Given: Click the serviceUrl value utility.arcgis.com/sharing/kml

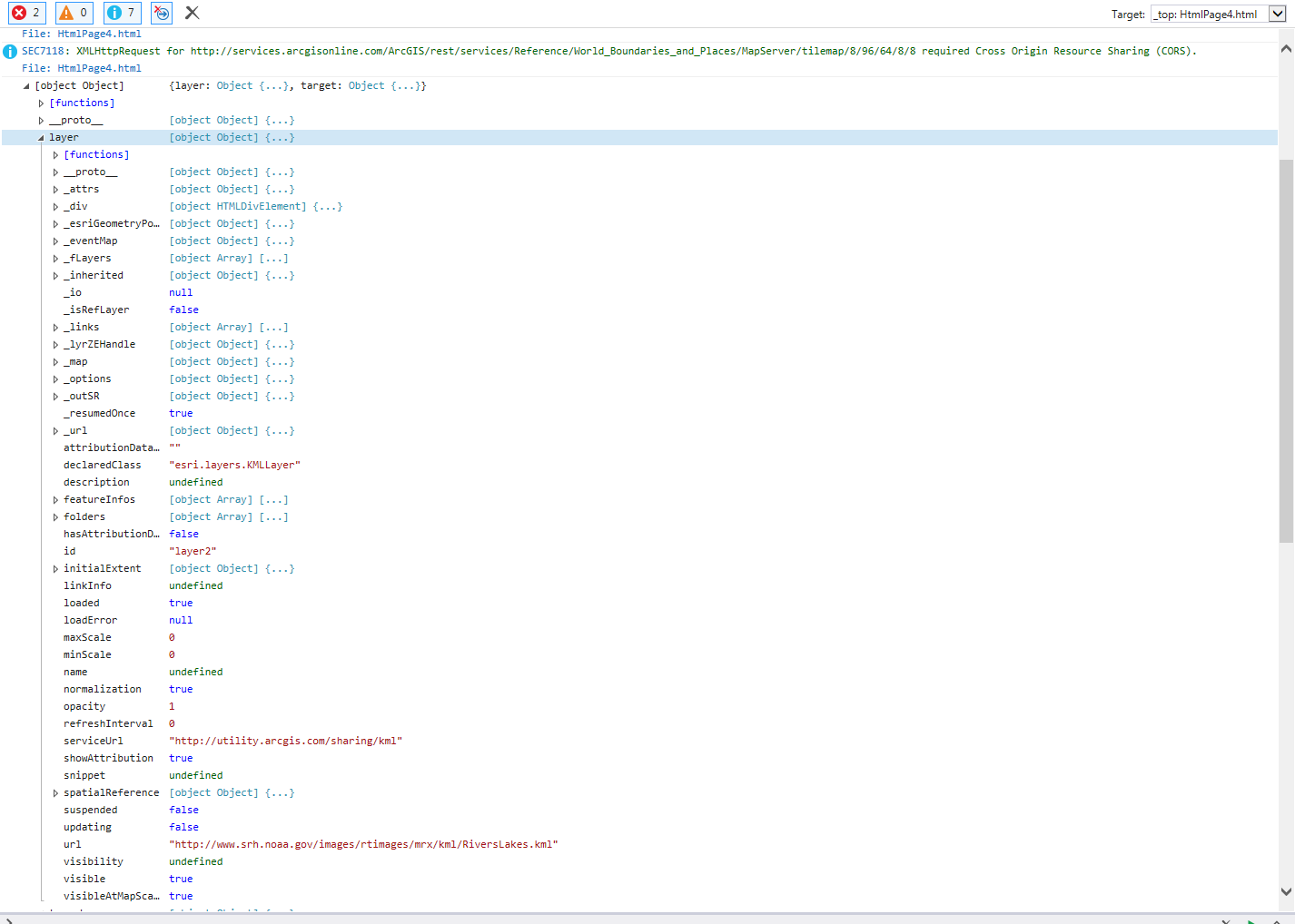Looking at the screenshot, I should 285,741.
